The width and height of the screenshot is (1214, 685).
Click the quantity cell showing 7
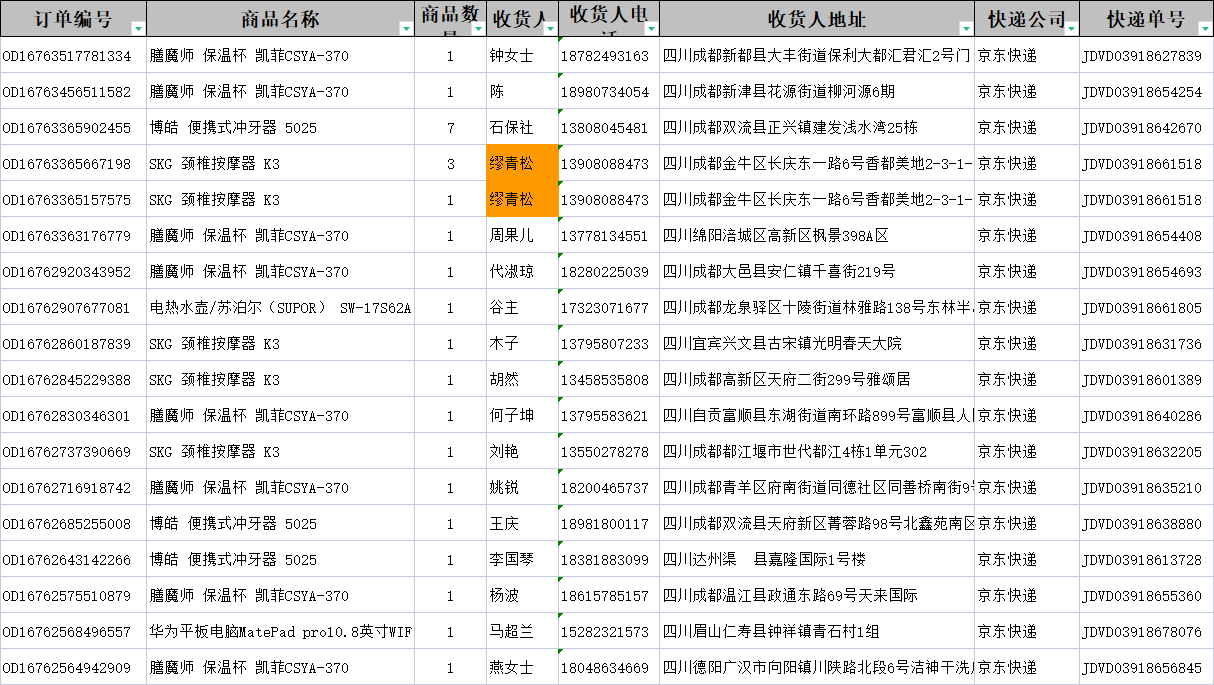(x=450, y=127)
